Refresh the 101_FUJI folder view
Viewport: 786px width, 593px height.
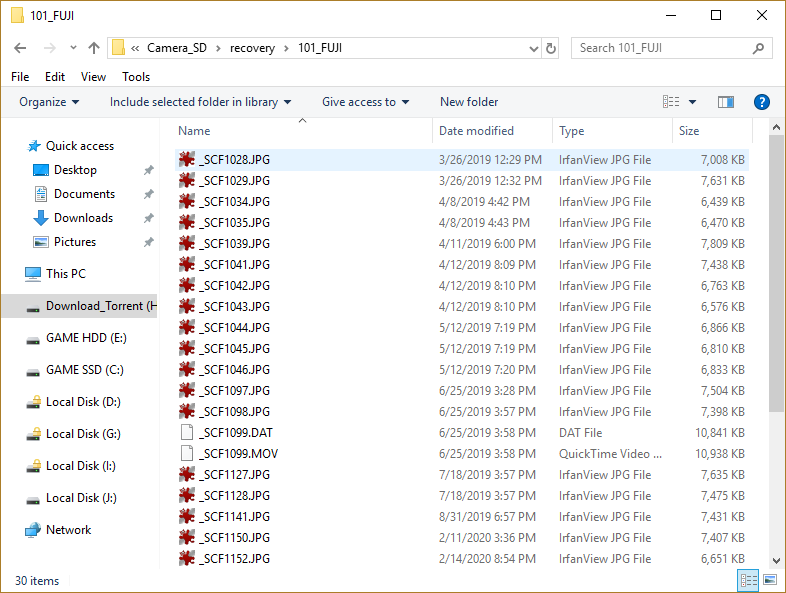(x=551, y=48)
